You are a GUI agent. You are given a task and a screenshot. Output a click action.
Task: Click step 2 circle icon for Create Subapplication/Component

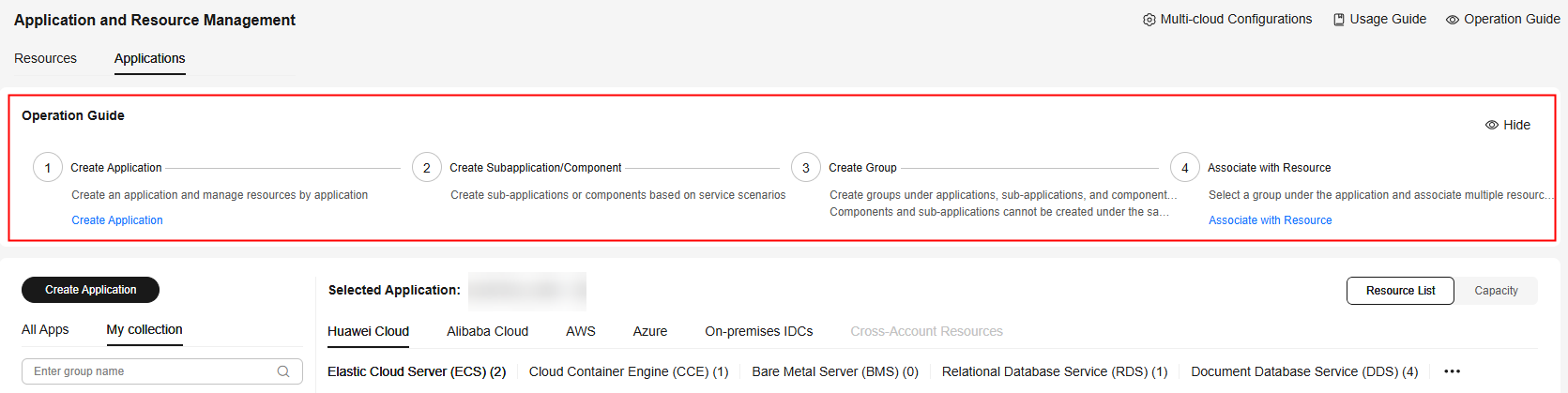pyautogui.click(x=427, y=168)
